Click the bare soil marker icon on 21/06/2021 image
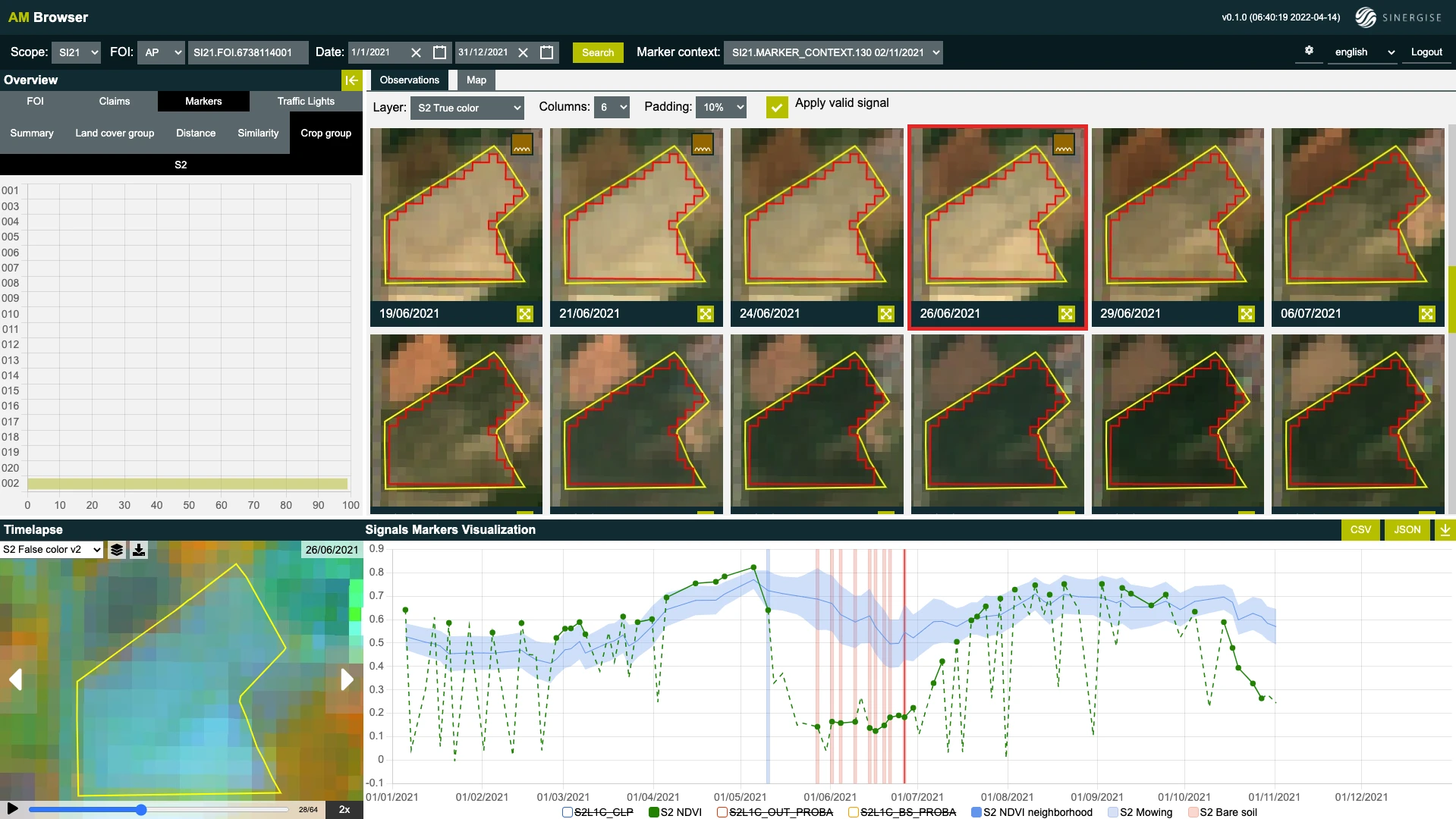 [x=703, y=145]
